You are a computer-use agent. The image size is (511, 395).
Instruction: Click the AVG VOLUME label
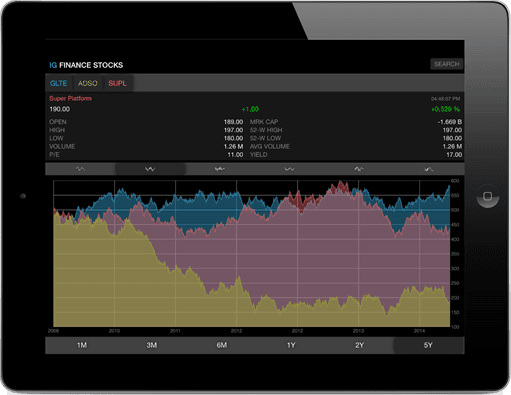pos(270,146)
